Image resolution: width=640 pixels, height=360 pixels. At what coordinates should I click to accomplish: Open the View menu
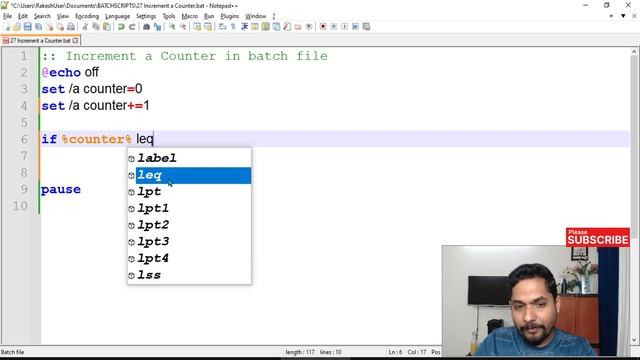pos(62,16)
